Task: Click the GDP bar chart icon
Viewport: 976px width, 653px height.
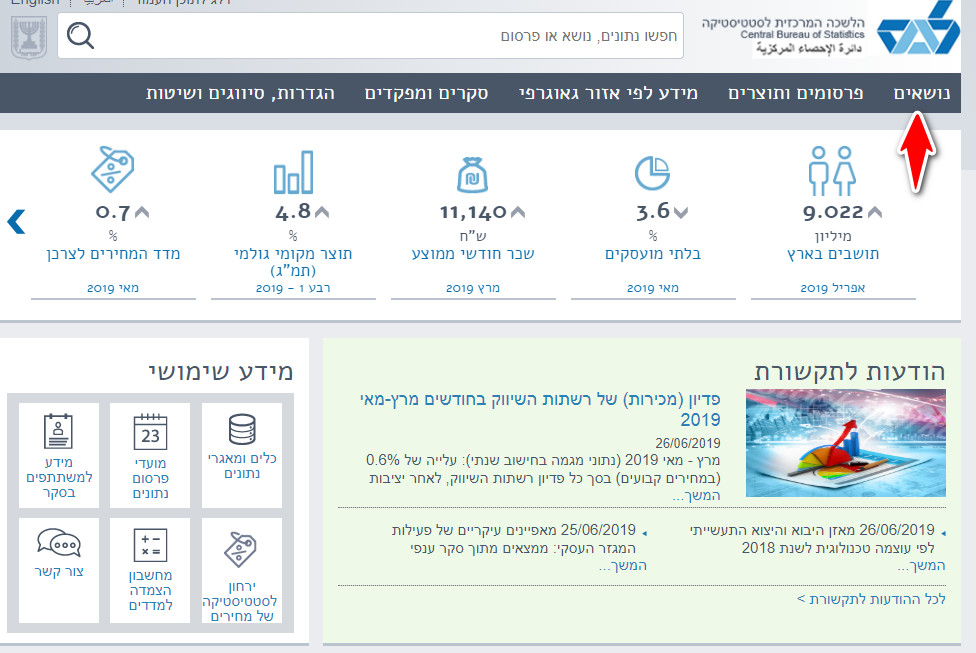Action: [x=293, y=173]
